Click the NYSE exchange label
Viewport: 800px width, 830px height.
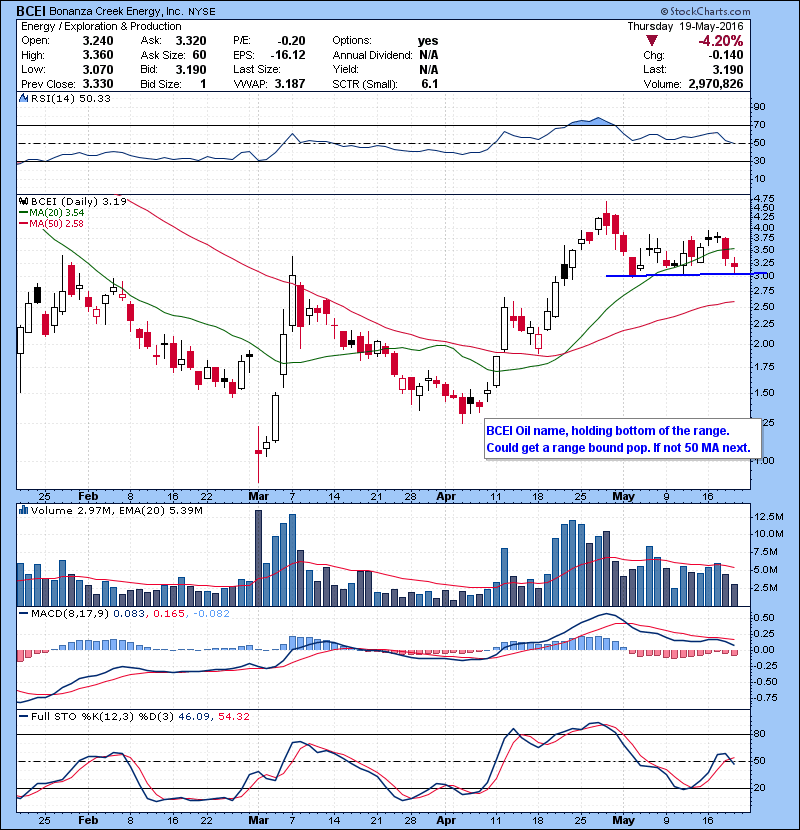pyautogui.click(x=202, y=12)
